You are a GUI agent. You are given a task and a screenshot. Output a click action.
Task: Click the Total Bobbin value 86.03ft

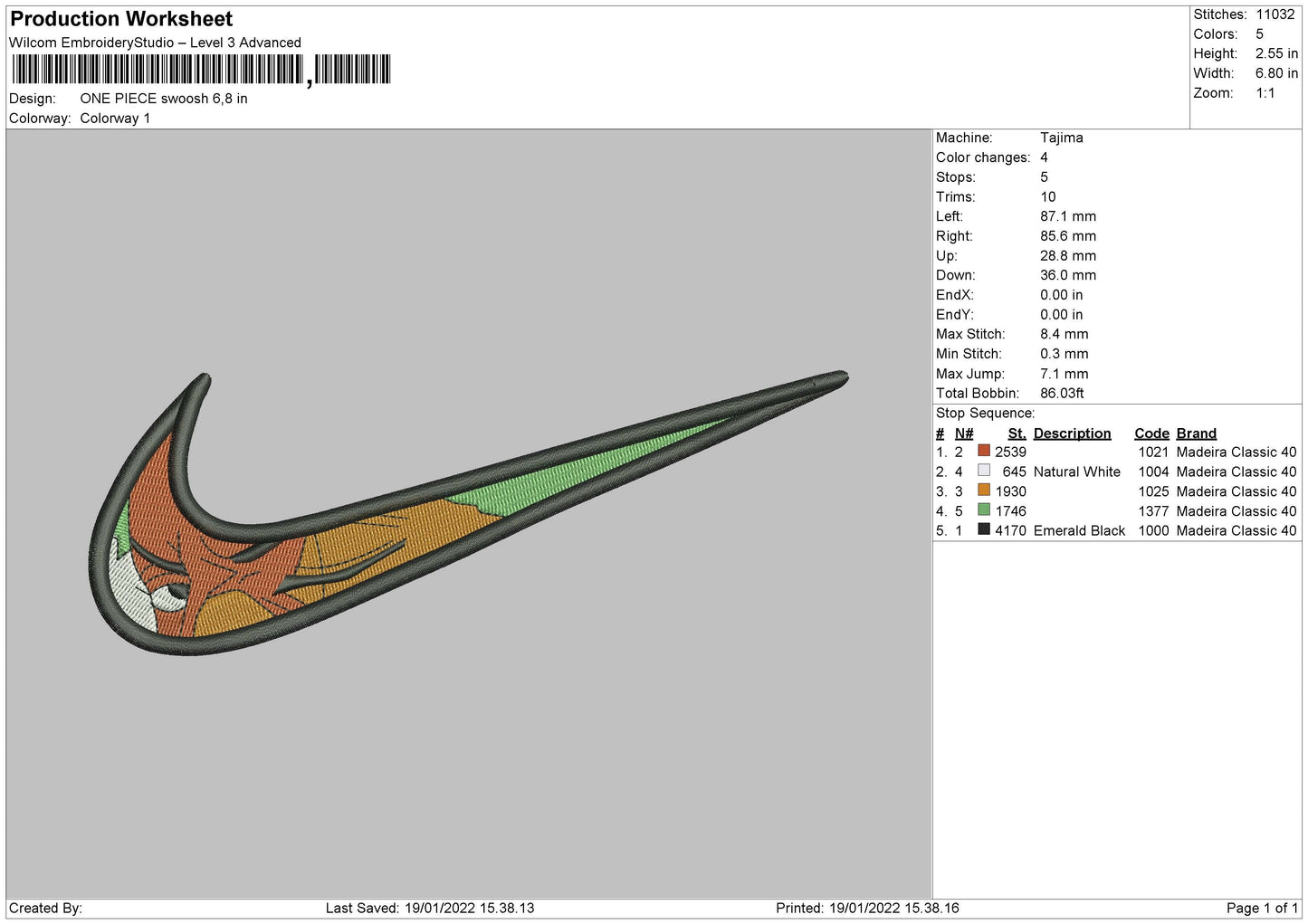coord(1062,393)
